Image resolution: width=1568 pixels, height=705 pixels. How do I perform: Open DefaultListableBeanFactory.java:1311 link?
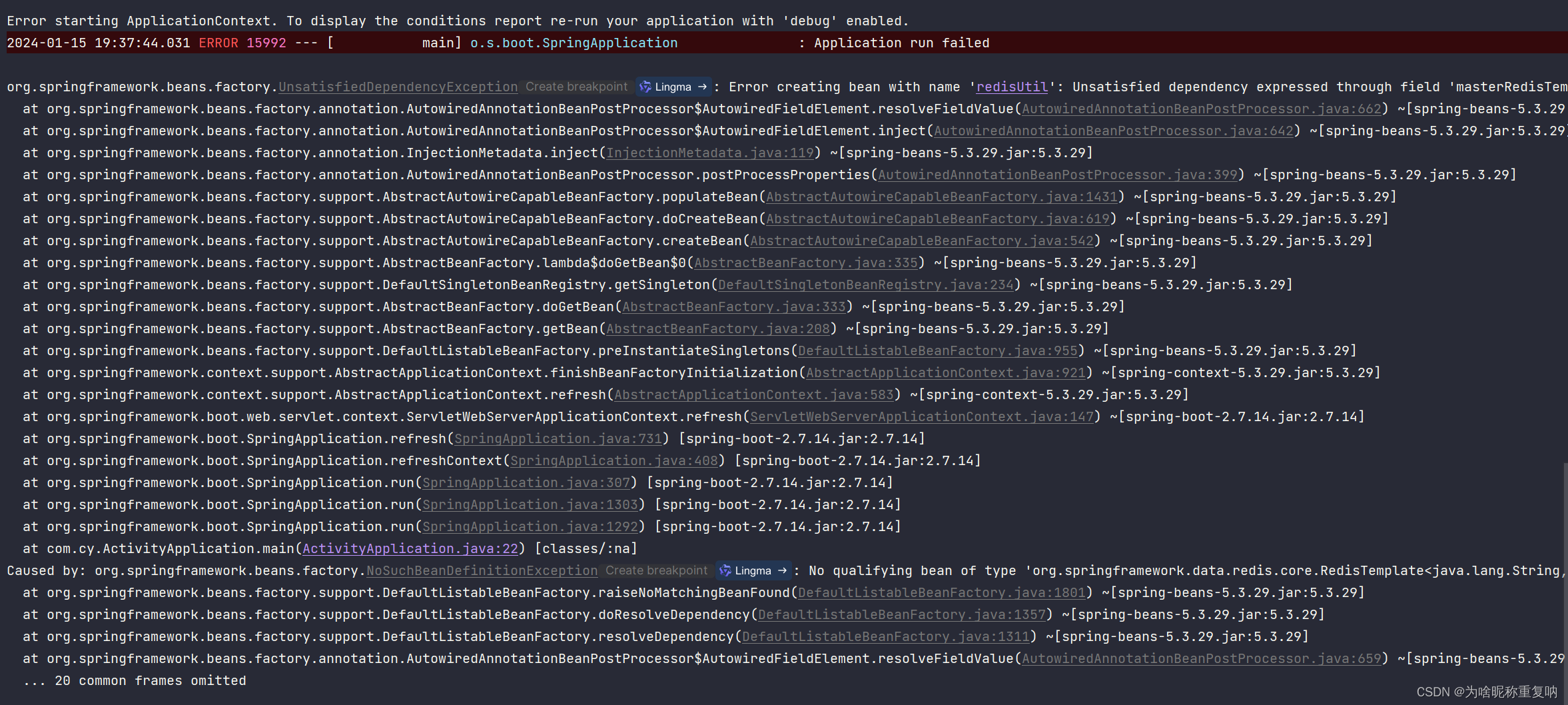click(x=886, y=636)
